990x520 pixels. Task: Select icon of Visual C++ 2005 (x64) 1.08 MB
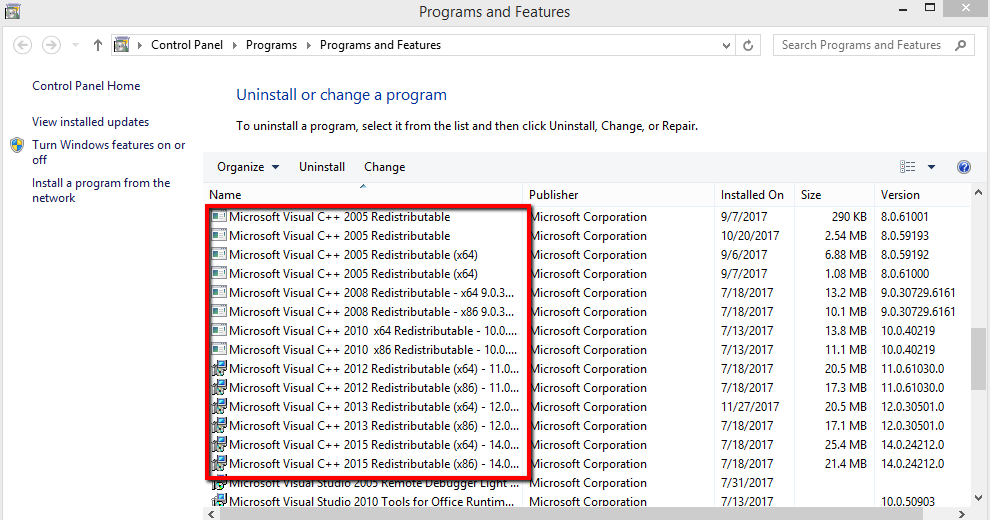coord(218,273)
